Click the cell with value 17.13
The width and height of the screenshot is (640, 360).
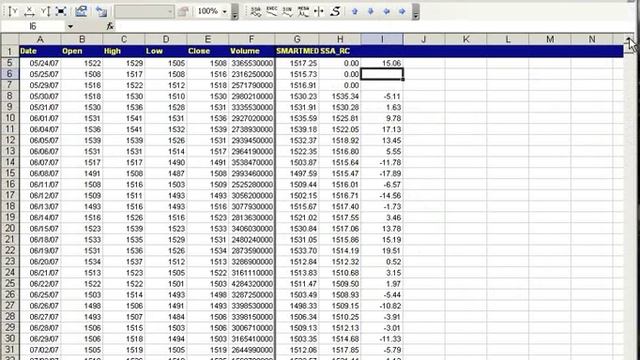point(382,129)
